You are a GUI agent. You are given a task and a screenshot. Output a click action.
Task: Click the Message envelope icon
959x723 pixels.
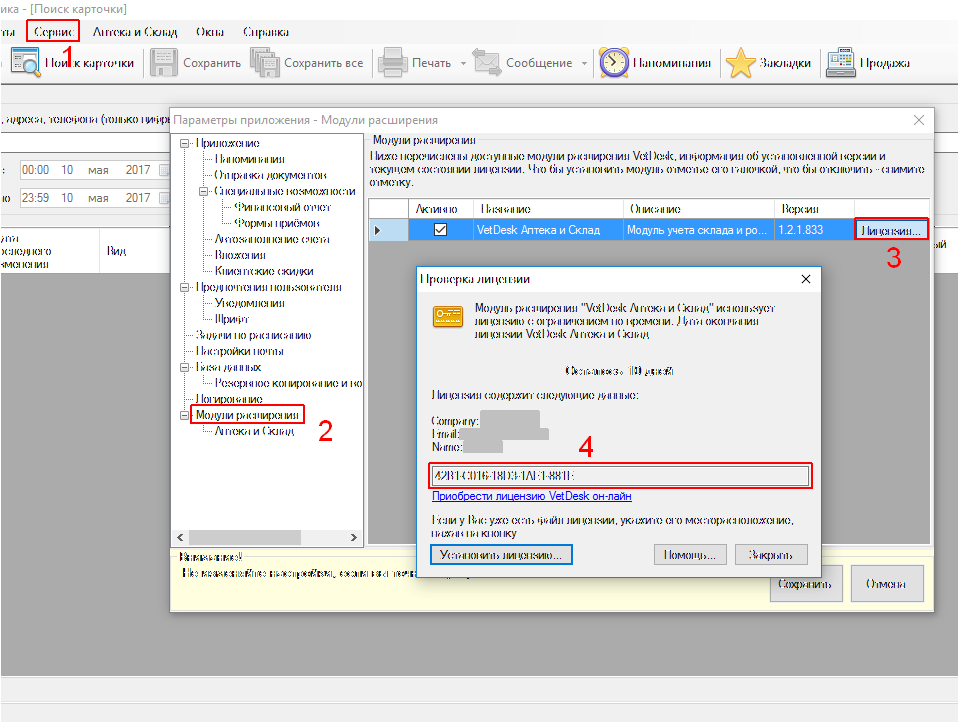click(x=487, y=62)
